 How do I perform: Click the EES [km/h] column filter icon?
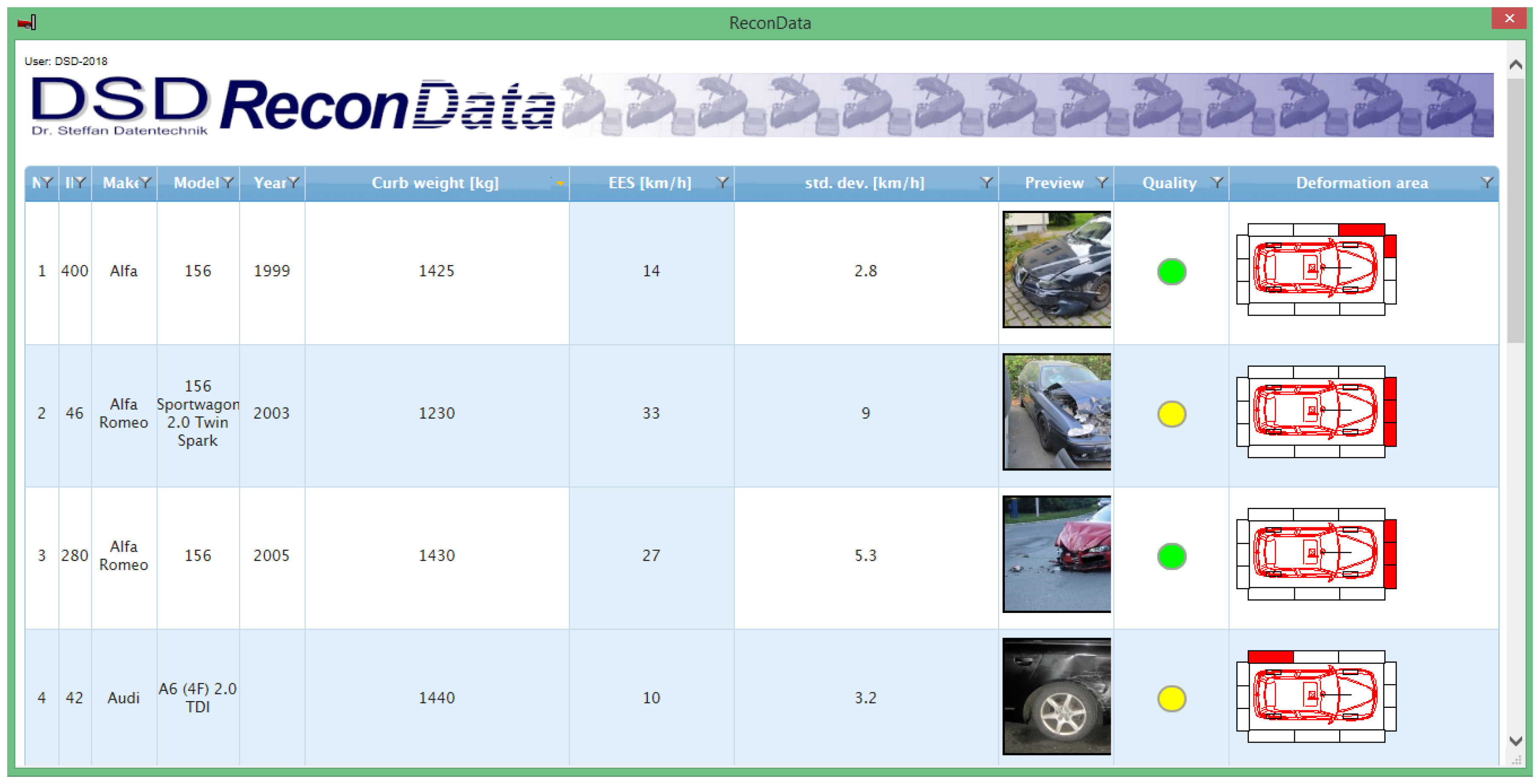(x=722, y=182)
